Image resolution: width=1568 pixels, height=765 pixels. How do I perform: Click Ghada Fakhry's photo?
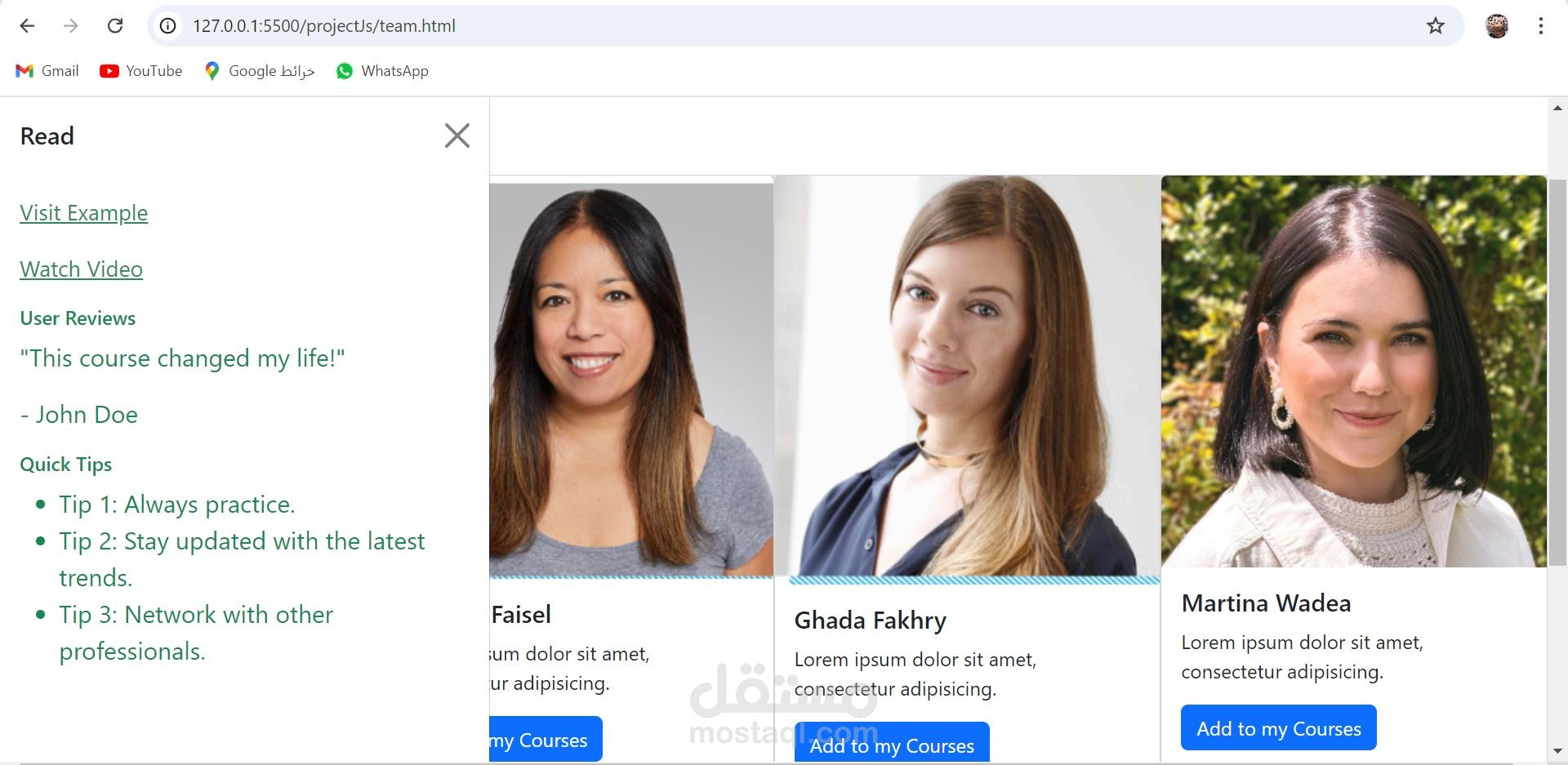point(967,376)
